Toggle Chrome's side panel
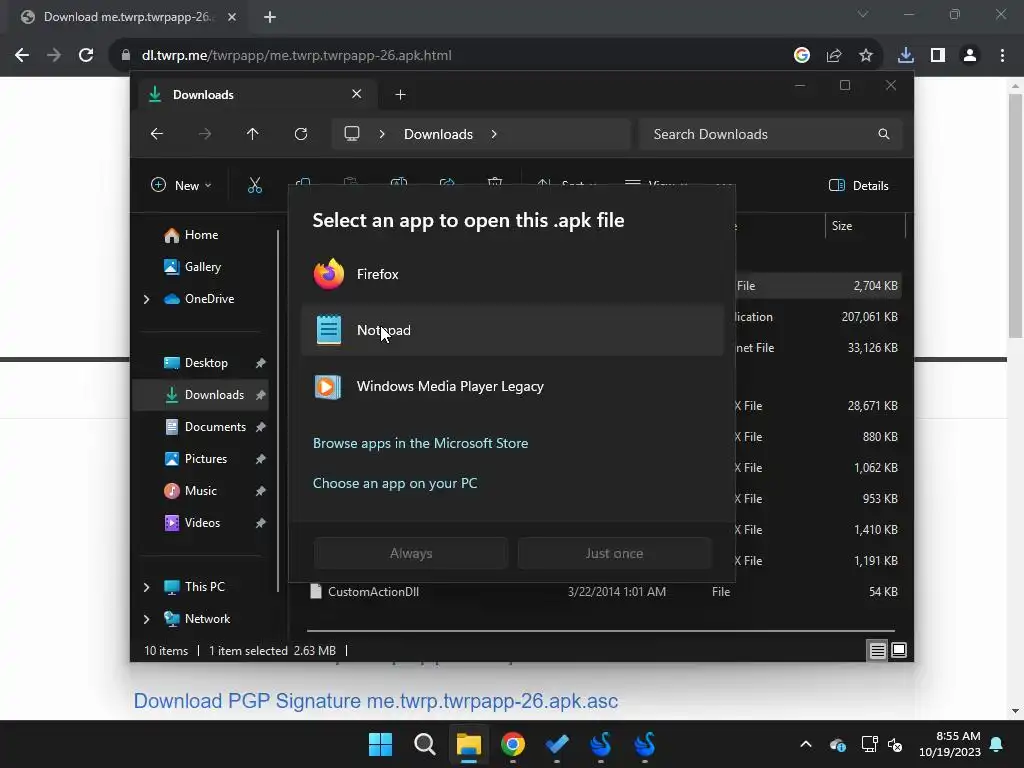1024x768 pixels. point(938,56)
